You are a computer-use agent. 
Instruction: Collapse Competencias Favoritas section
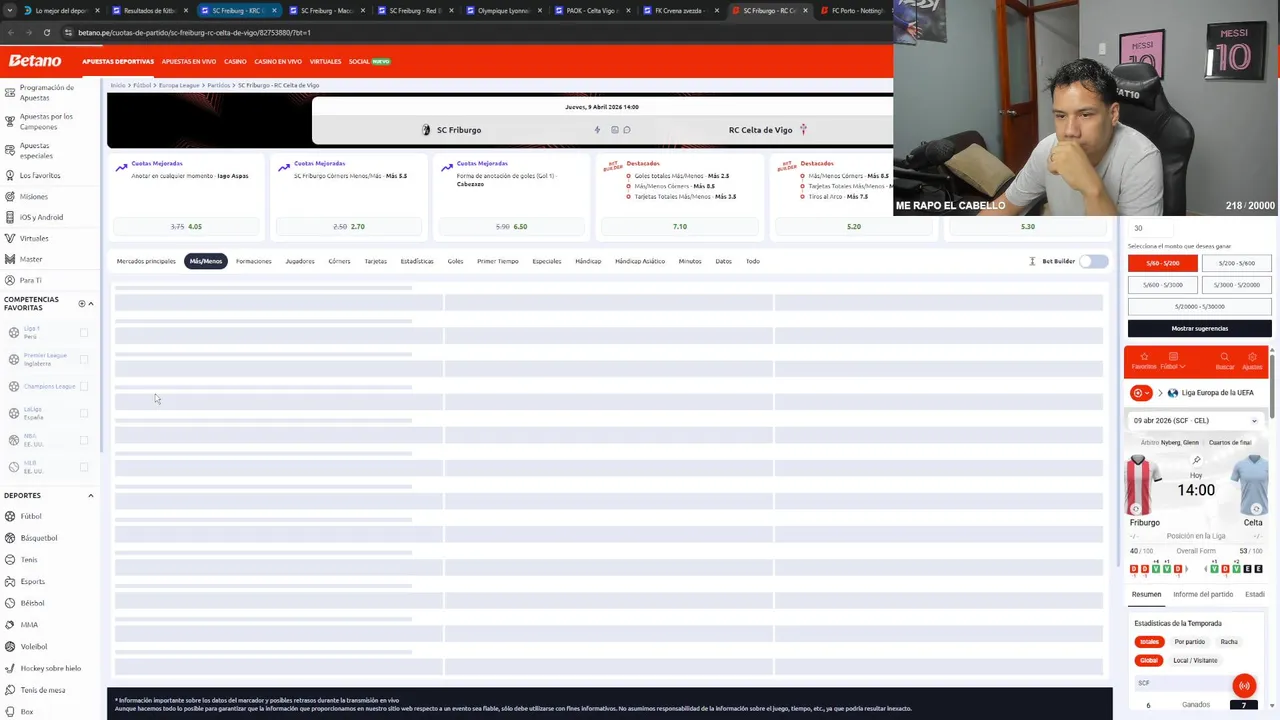91,304
